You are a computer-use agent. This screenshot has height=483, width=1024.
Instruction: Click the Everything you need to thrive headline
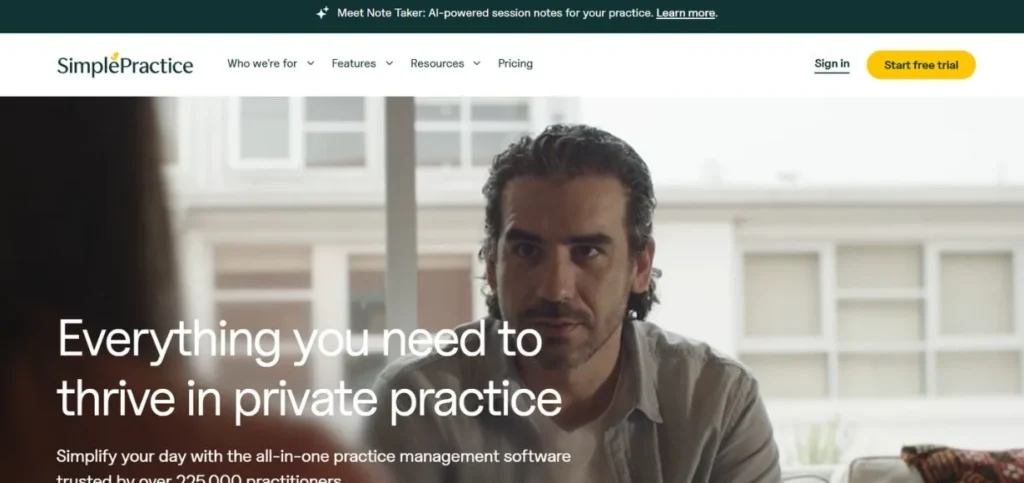[x=310, y=369]
